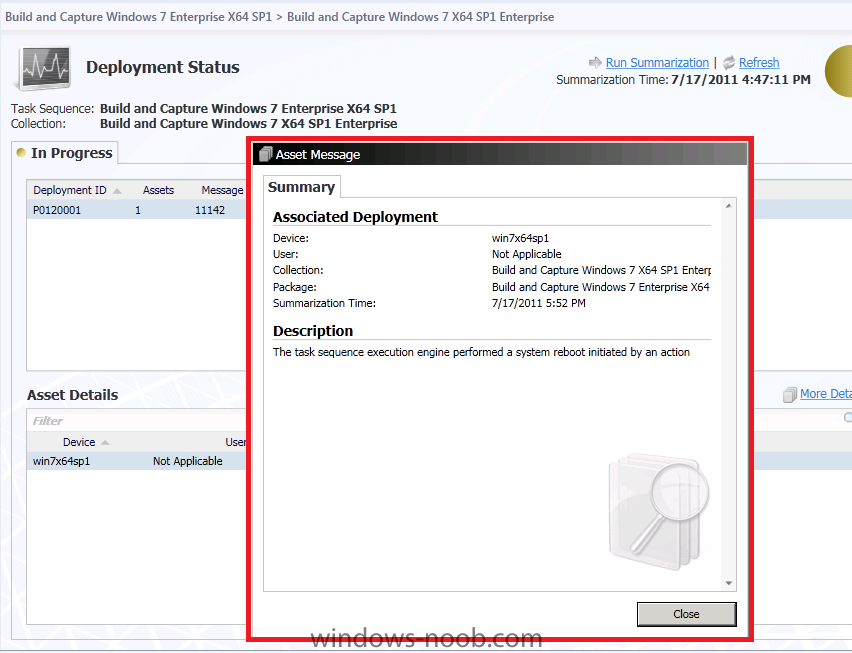Click the More Details pages icon
The image size is (852, 653).
click(790, 394)
